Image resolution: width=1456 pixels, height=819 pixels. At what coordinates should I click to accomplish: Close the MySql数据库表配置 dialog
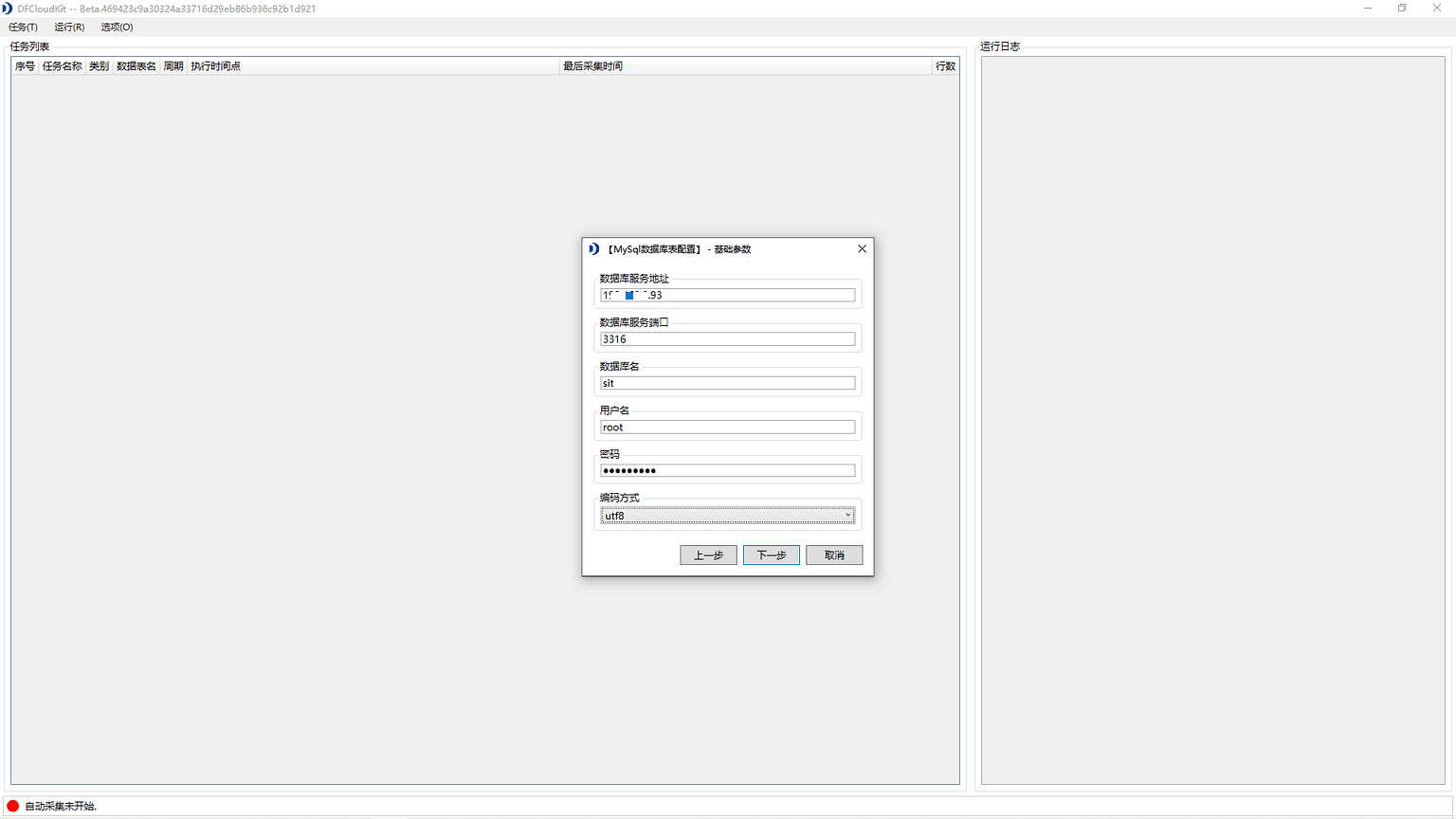862,248
